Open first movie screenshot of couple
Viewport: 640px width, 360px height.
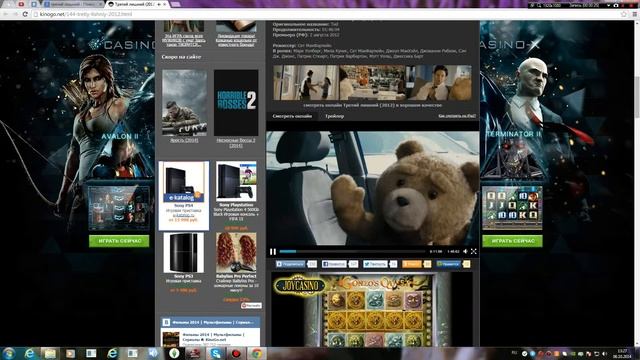[x=306, y=82]
